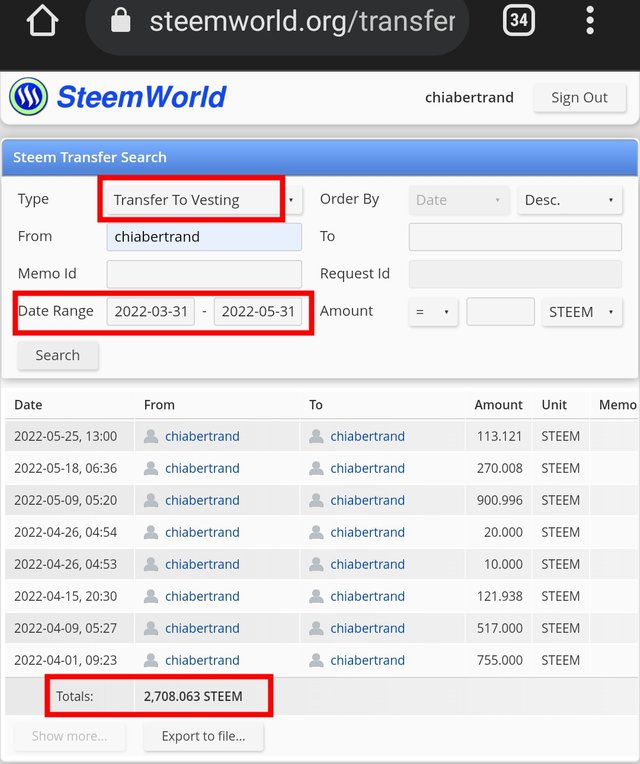The height and width of the screenshot is (764, 640).
Task: Click the From column header
Action: click(x=159, y=405)
